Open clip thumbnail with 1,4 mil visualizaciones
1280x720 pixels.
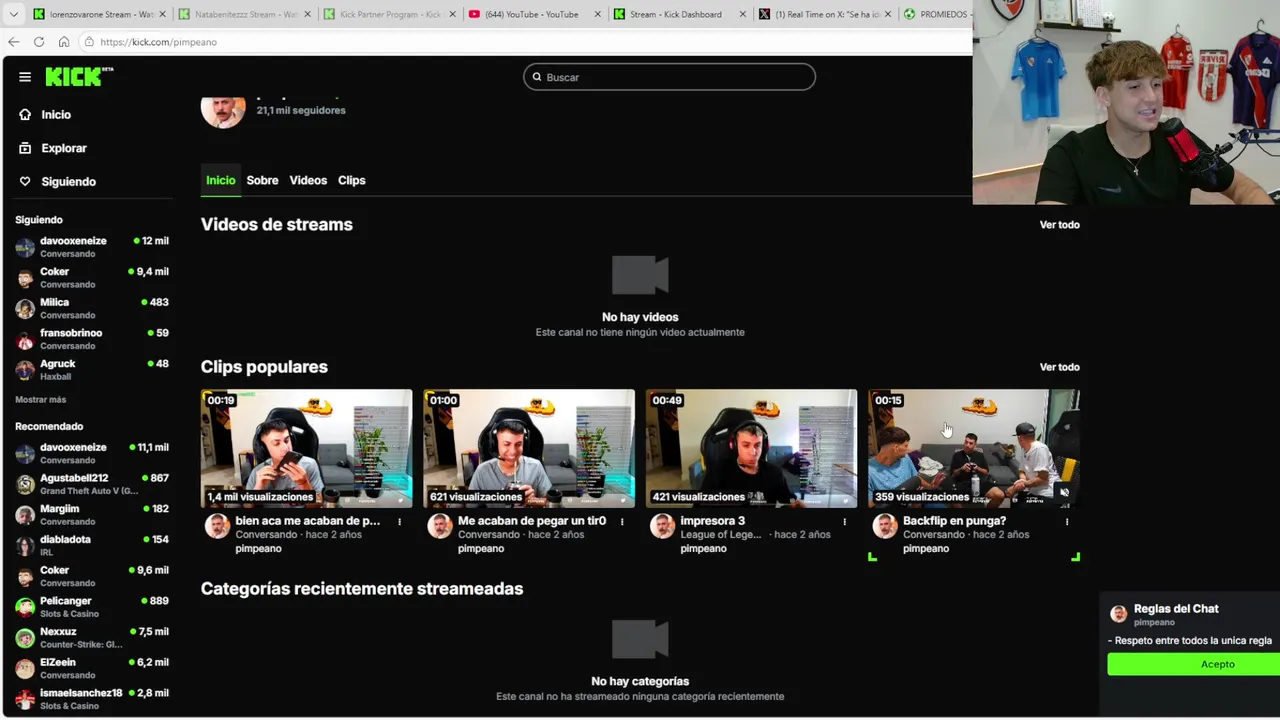coord(306,448)
